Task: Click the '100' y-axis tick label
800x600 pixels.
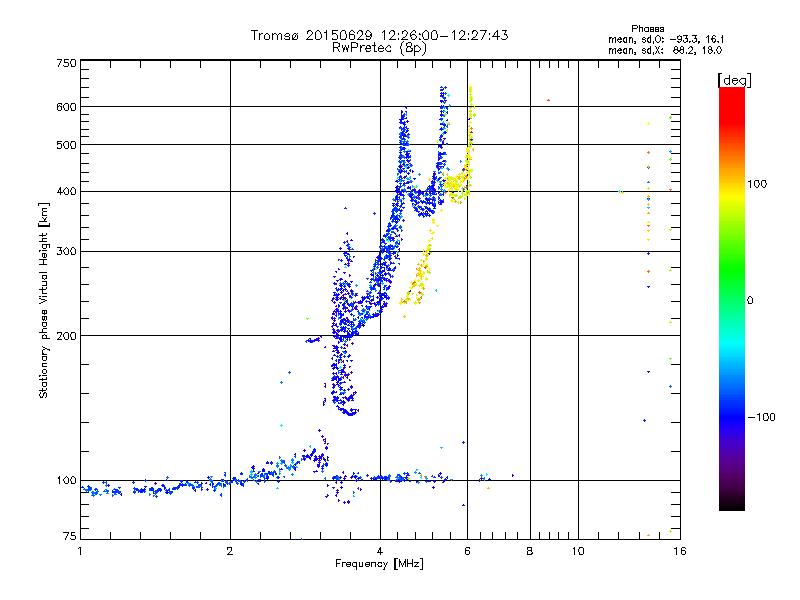Action: click(x=66, y=481)
